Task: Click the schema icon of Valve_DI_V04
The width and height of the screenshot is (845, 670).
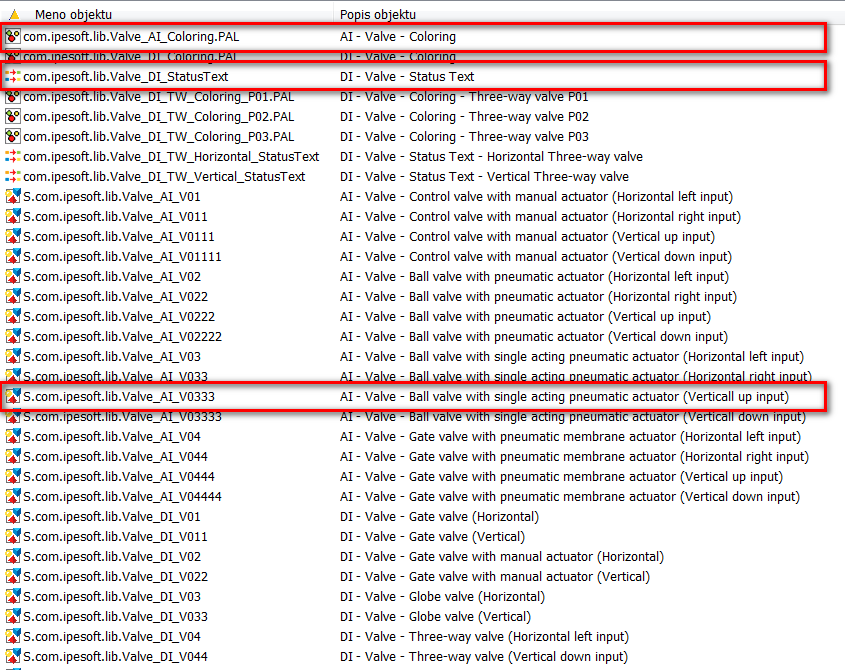Action: [13, 637]
